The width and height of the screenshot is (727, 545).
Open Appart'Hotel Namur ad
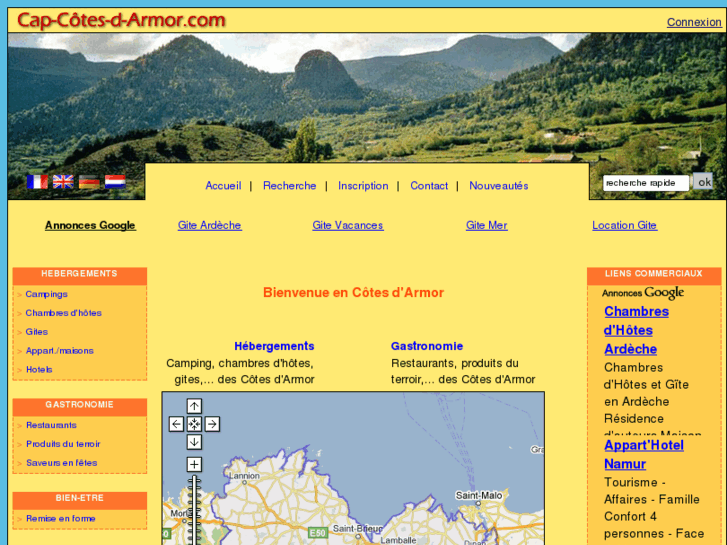pyautogui.click(x=644, y=455)
